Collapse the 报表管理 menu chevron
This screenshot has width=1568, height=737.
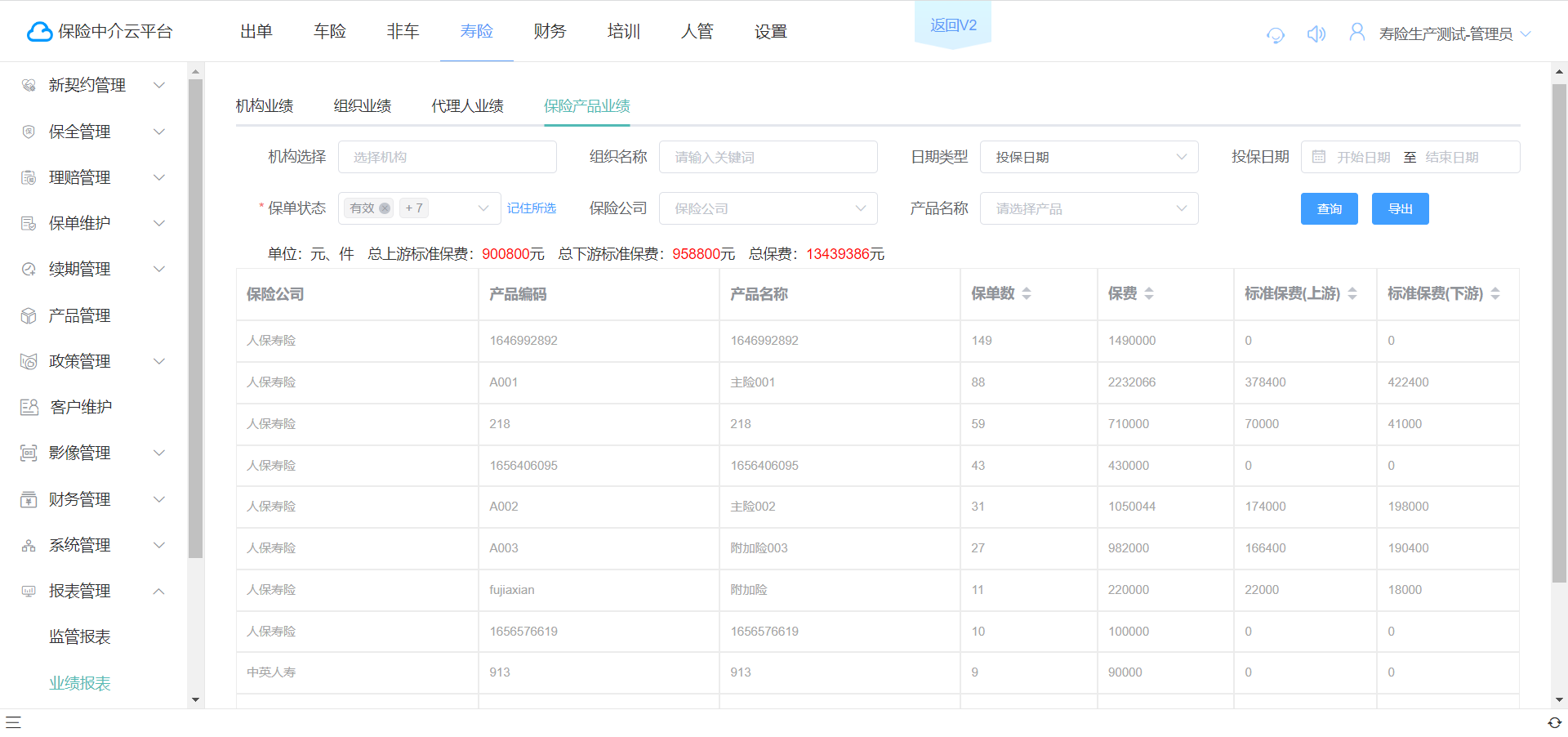(x=159, y=591)
